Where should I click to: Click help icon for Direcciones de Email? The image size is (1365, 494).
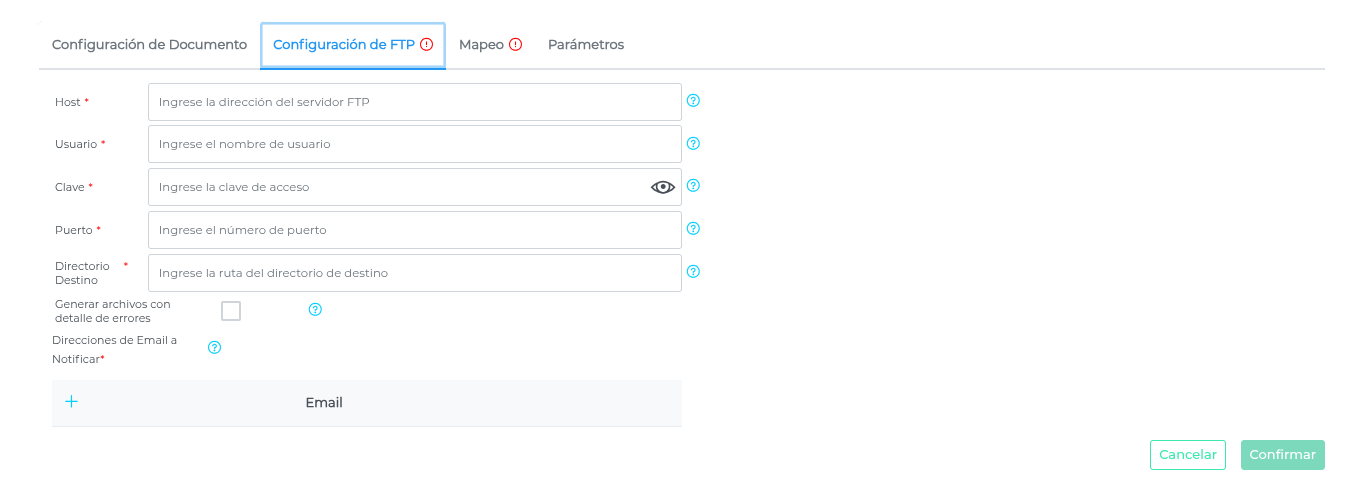[x=214, y=348]
